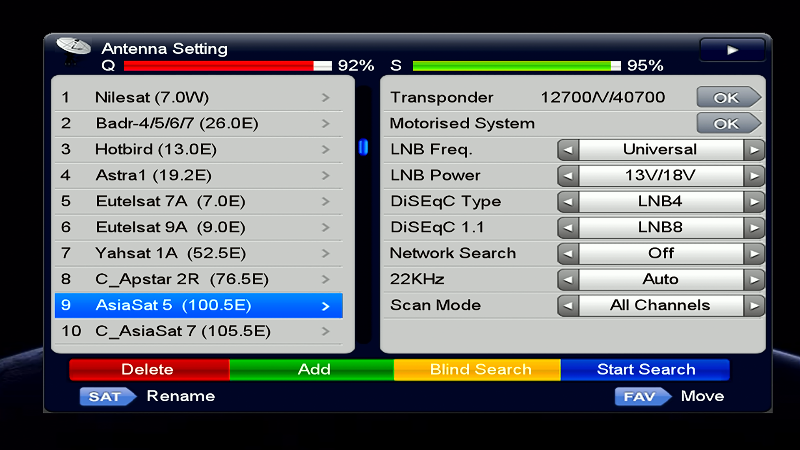800x450 pixels.
Task: Pick Eutelsat 9A (9.0E) satellite
Action: coord(198,228)
